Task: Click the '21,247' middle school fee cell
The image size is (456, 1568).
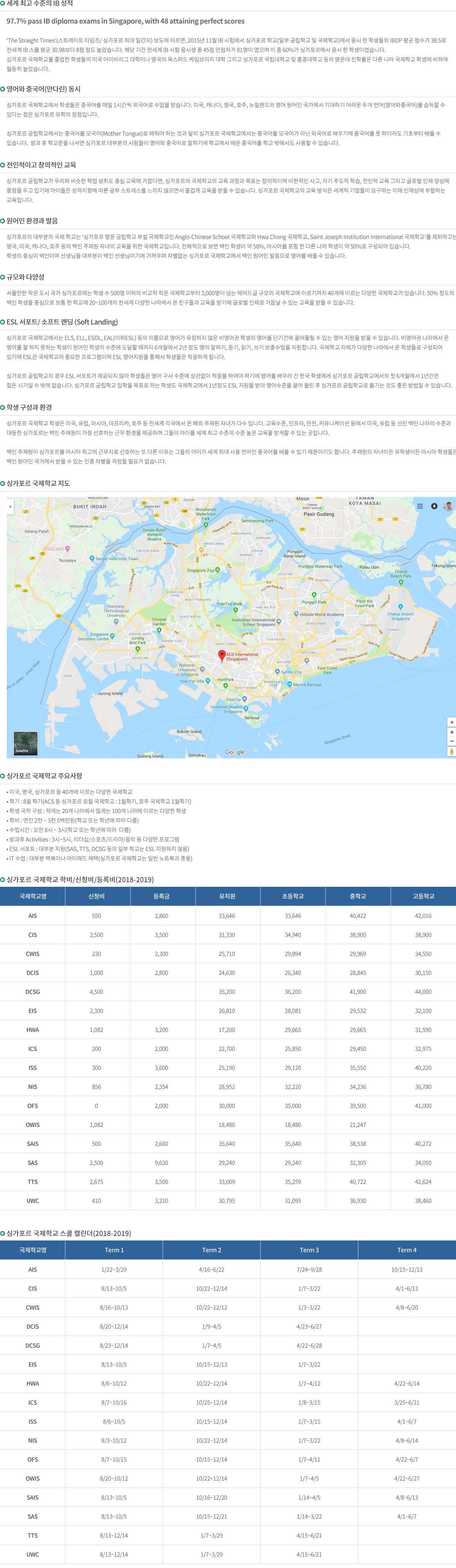Action: (358, 1125)
